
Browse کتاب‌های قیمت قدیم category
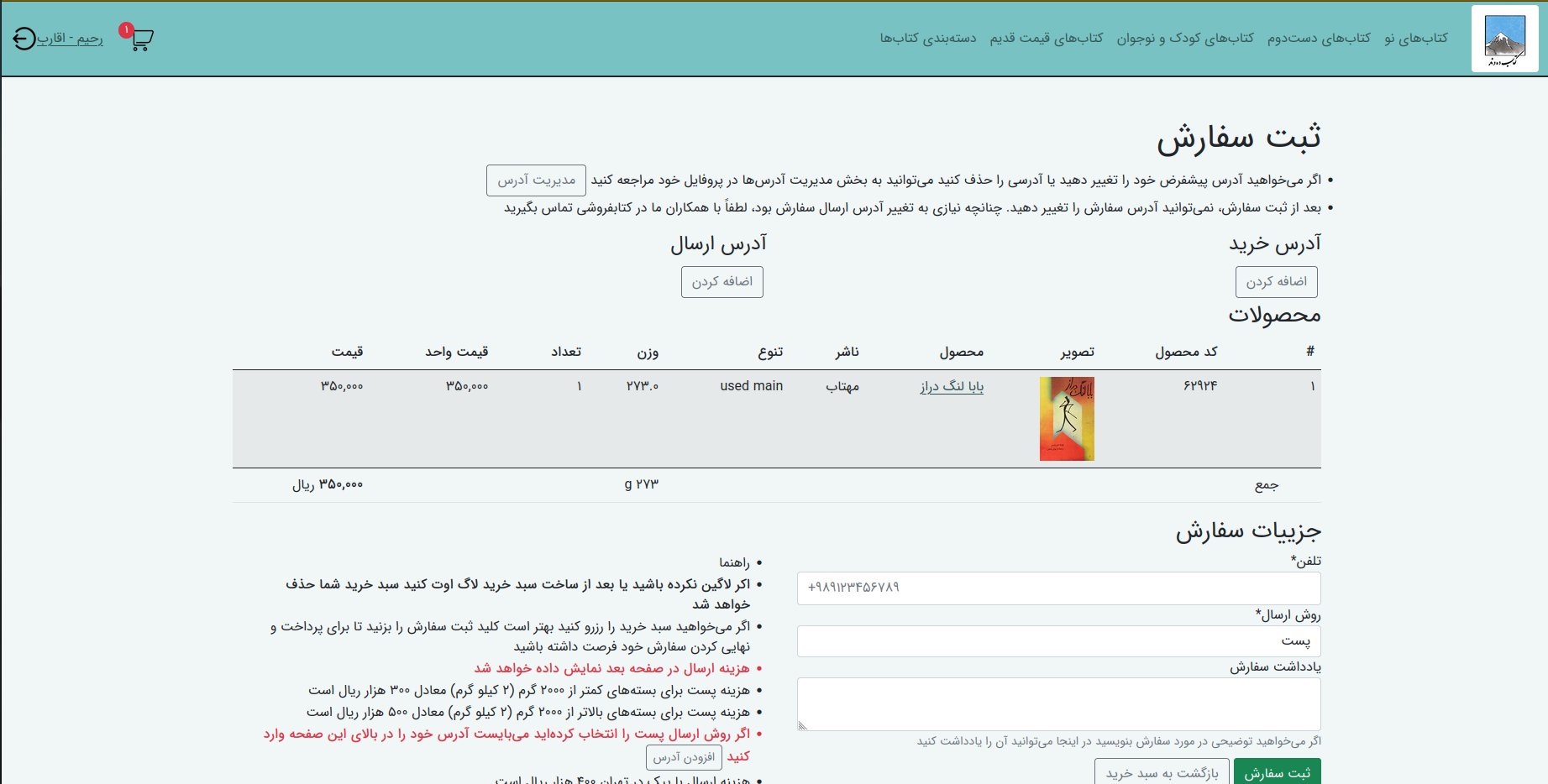(1047, 38)
